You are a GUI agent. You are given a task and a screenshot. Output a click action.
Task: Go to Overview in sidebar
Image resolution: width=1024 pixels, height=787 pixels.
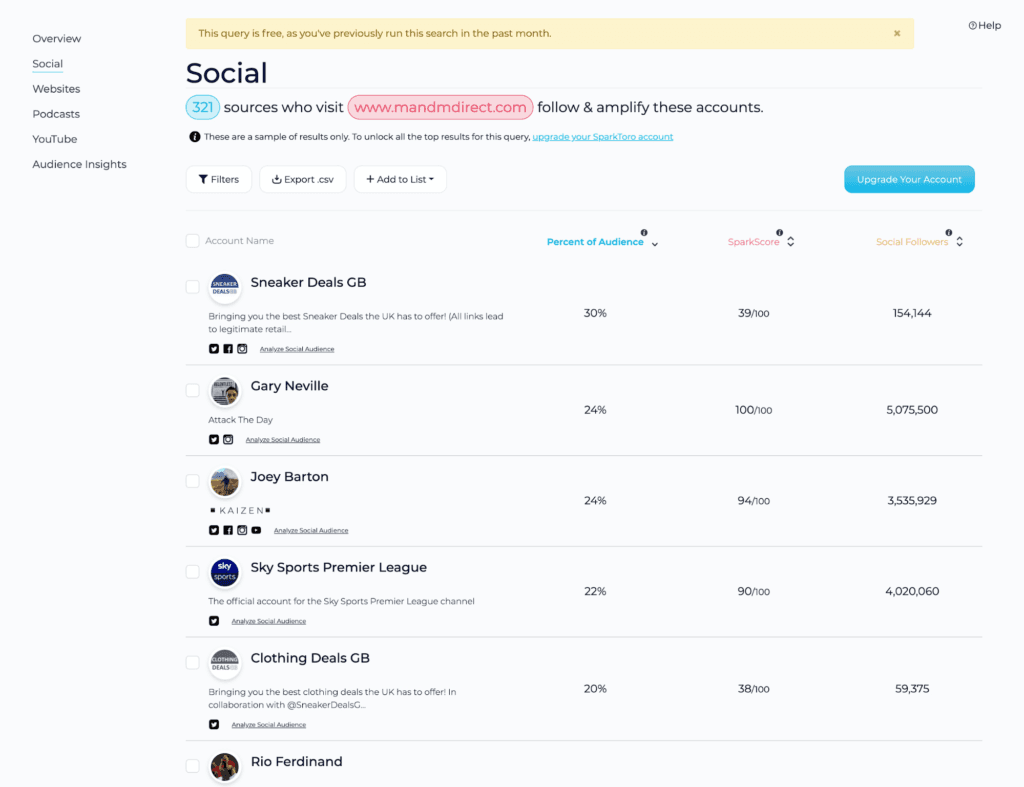click(57, 39)
